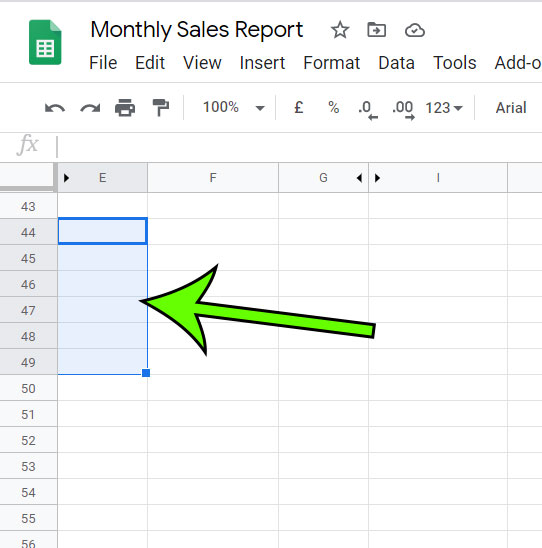
Task: Click into the formula bar
Action: coord(299,146)
